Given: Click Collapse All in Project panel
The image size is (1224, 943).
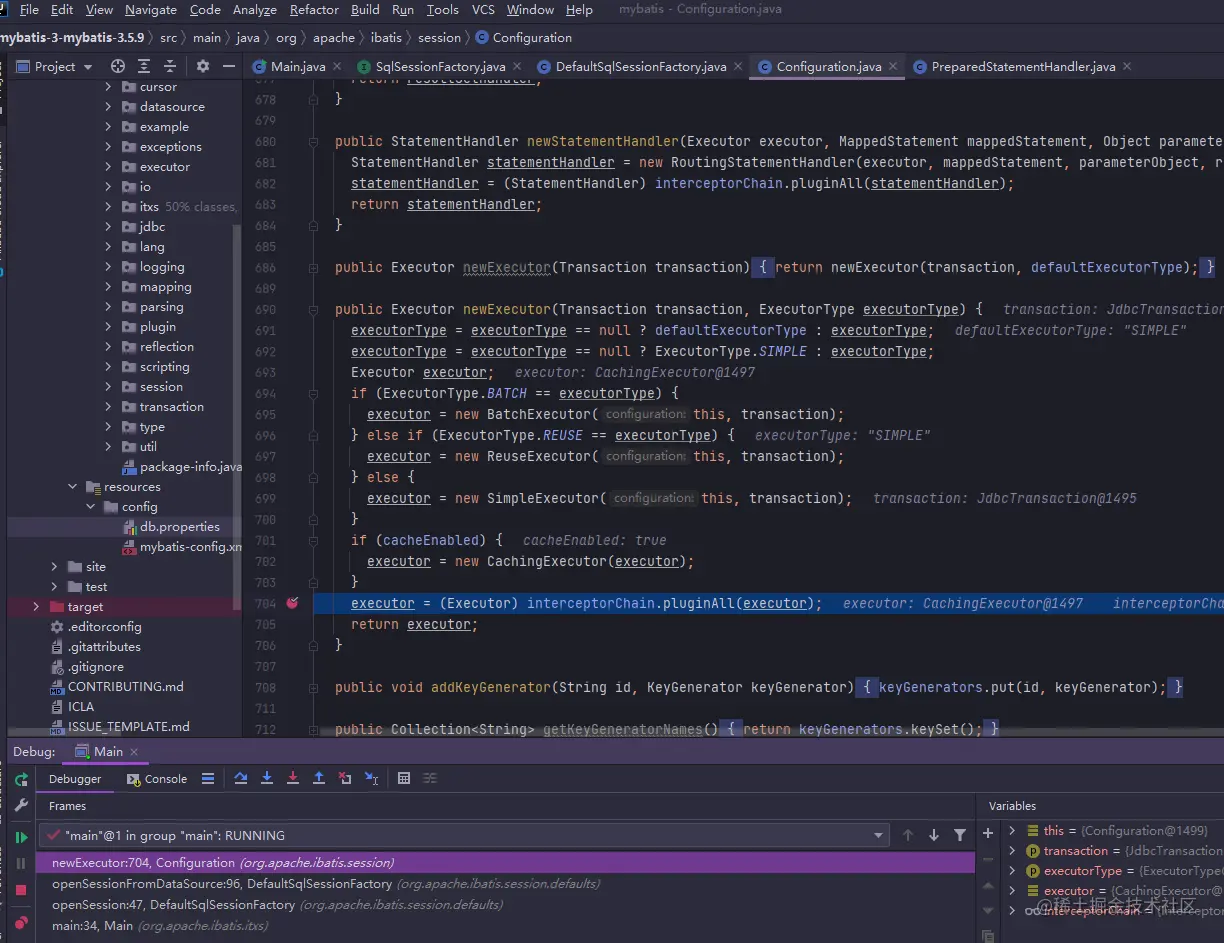Looking at the screenshot, I should click(x=170, y=66).
